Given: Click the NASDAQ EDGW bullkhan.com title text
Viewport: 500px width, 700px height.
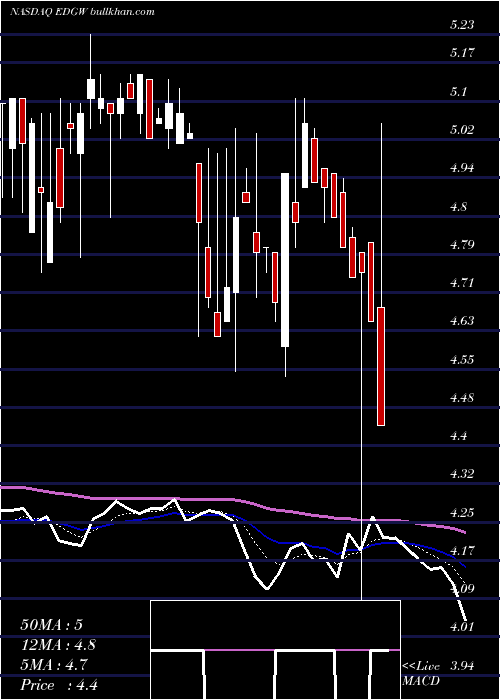Looking at the screenshot, I should point(82,12).
